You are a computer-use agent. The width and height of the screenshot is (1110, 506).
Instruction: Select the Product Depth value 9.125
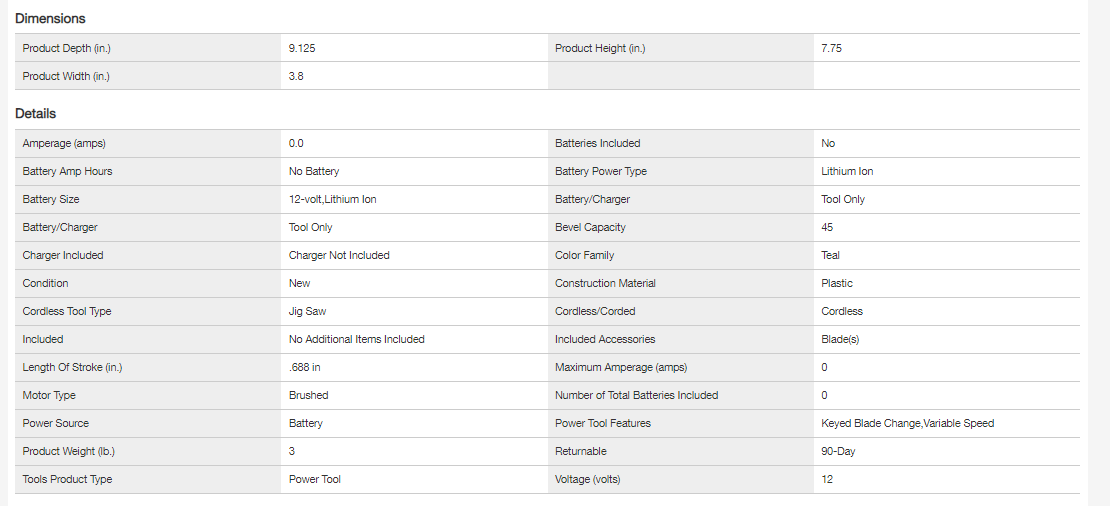[302, 48]
